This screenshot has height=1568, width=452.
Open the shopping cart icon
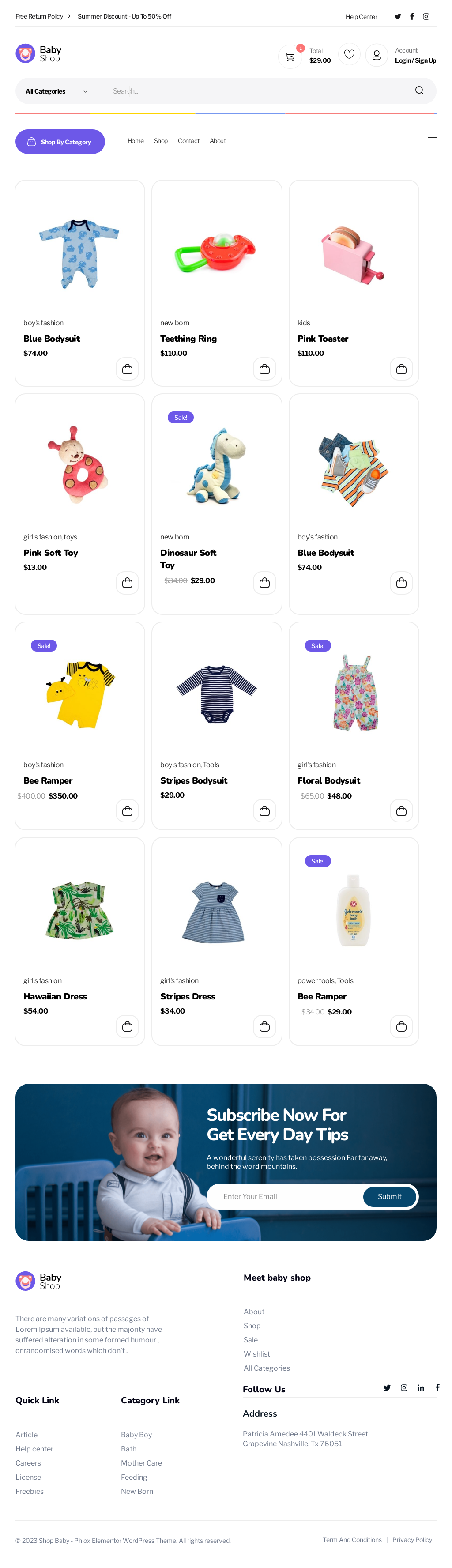pos(290,57)
